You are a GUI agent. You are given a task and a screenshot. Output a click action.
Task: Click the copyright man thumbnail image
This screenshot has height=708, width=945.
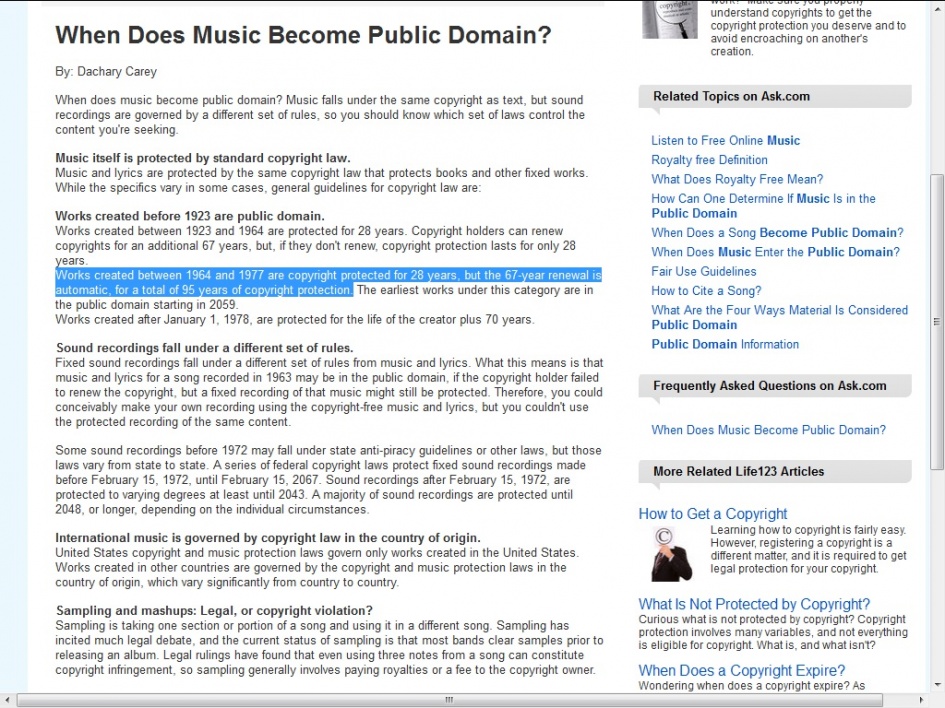[671, 553]
